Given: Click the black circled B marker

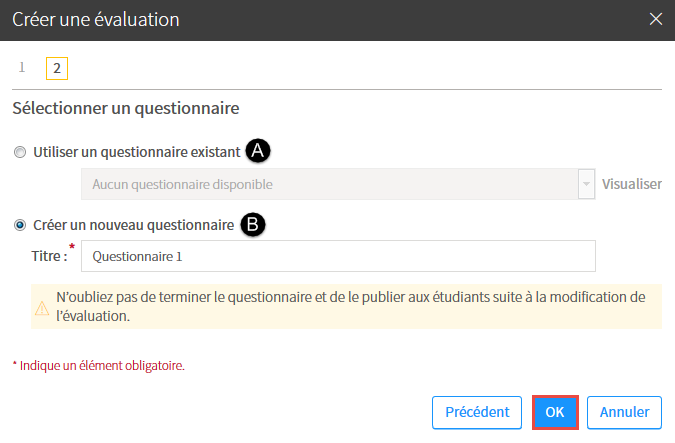Looking at the screenshot, I should point(253,225).
